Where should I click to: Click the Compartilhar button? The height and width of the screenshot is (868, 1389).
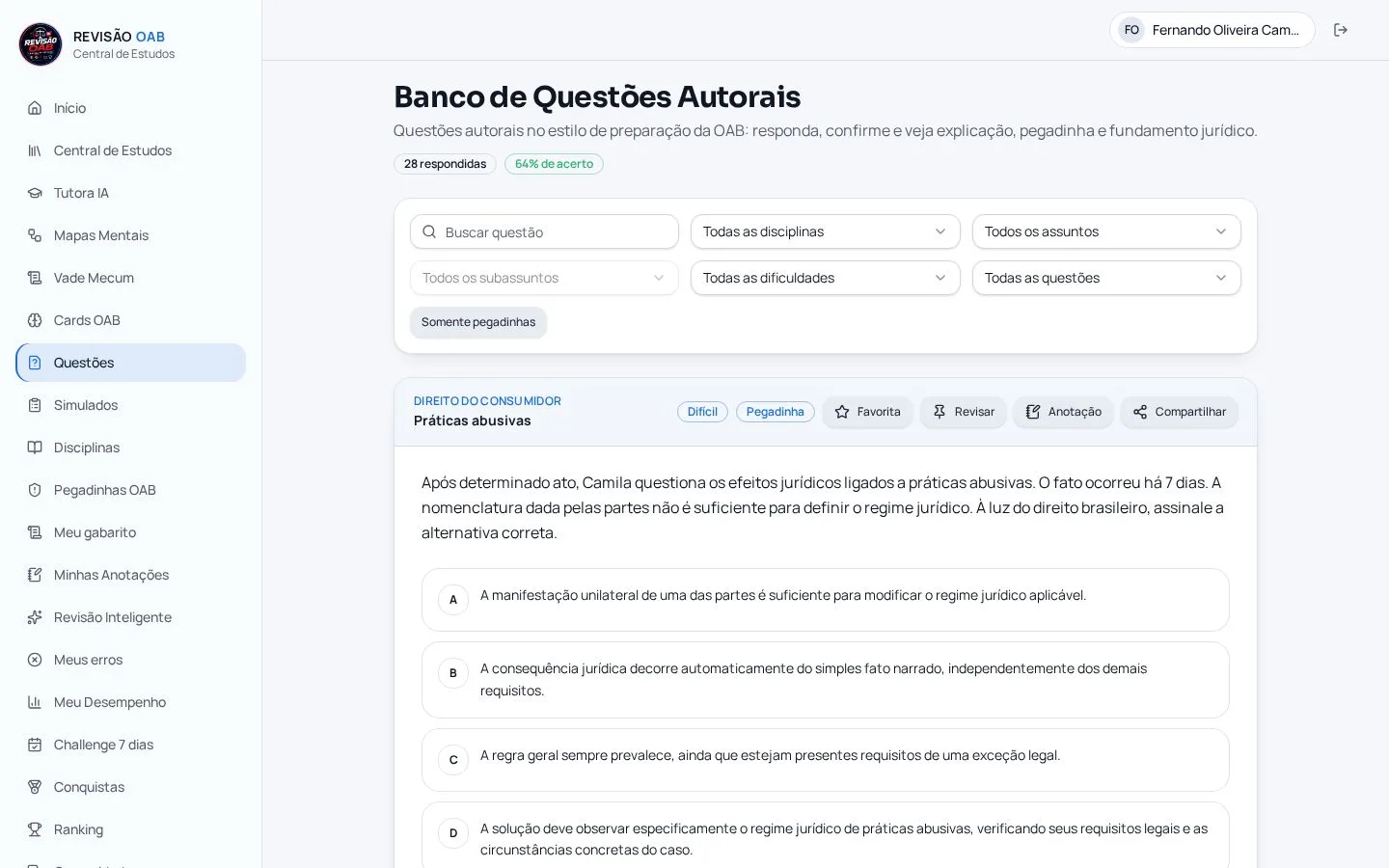pyautogui.click(x=1179, y=412)
